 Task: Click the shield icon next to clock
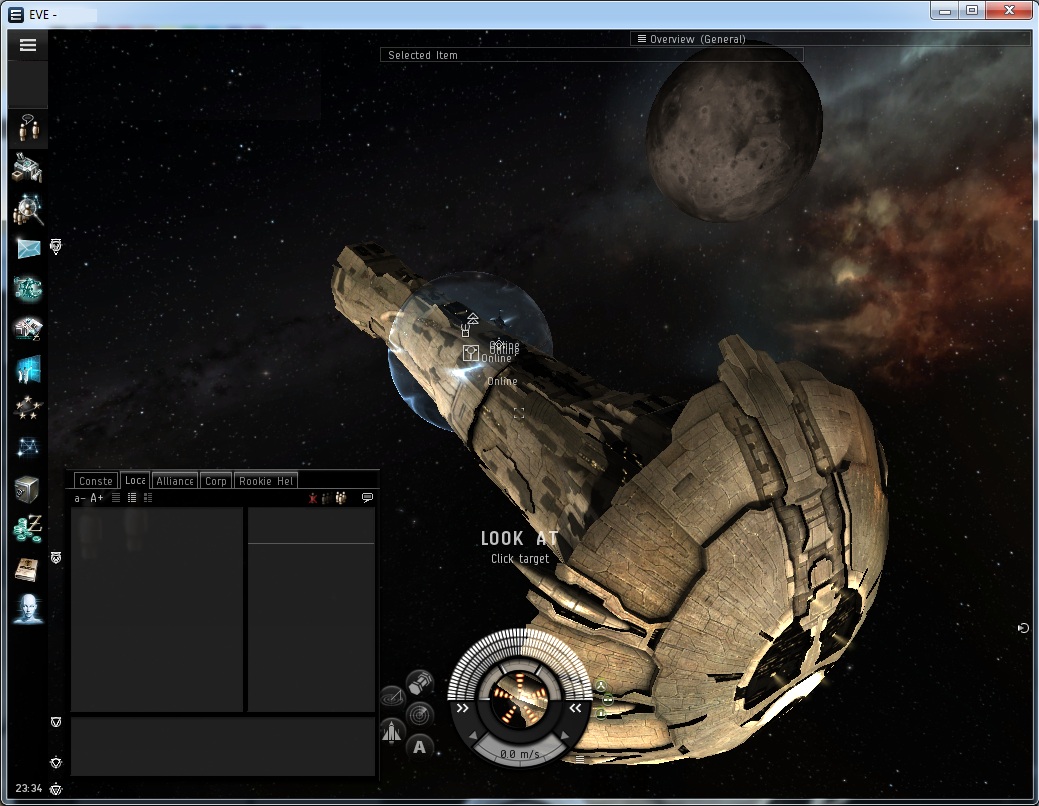[x=56, y=789]
